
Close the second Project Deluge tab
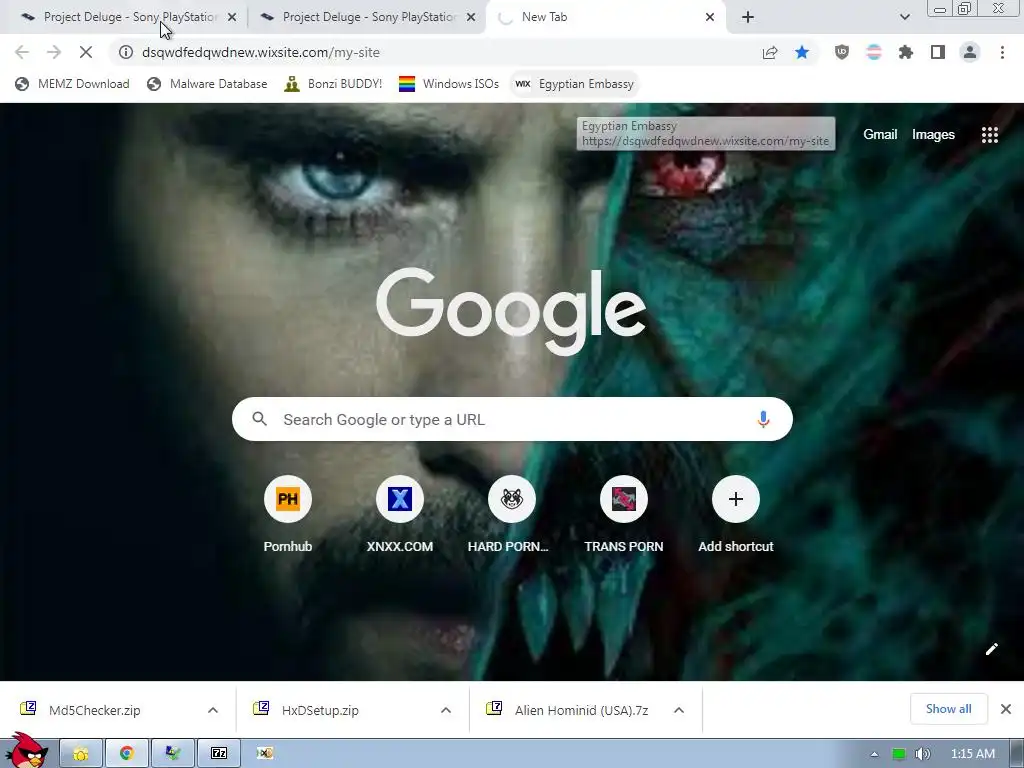(471, 18)
